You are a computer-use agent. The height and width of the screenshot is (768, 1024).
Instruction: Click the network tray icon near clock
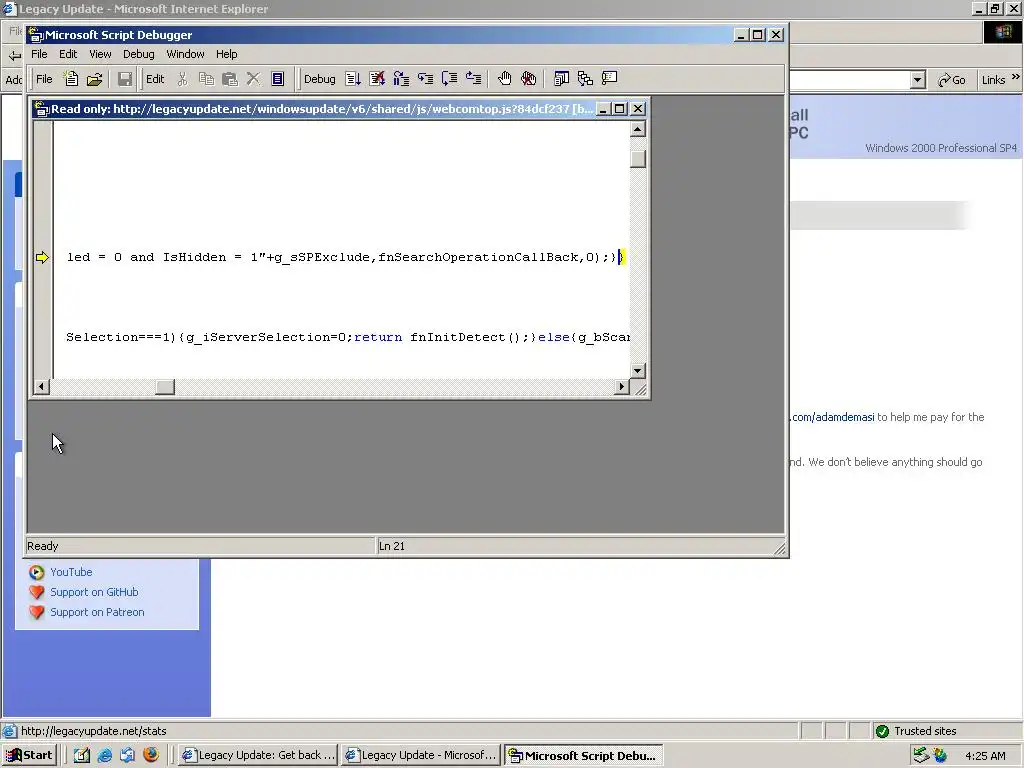pyautogui.click(x=921, y=756)
